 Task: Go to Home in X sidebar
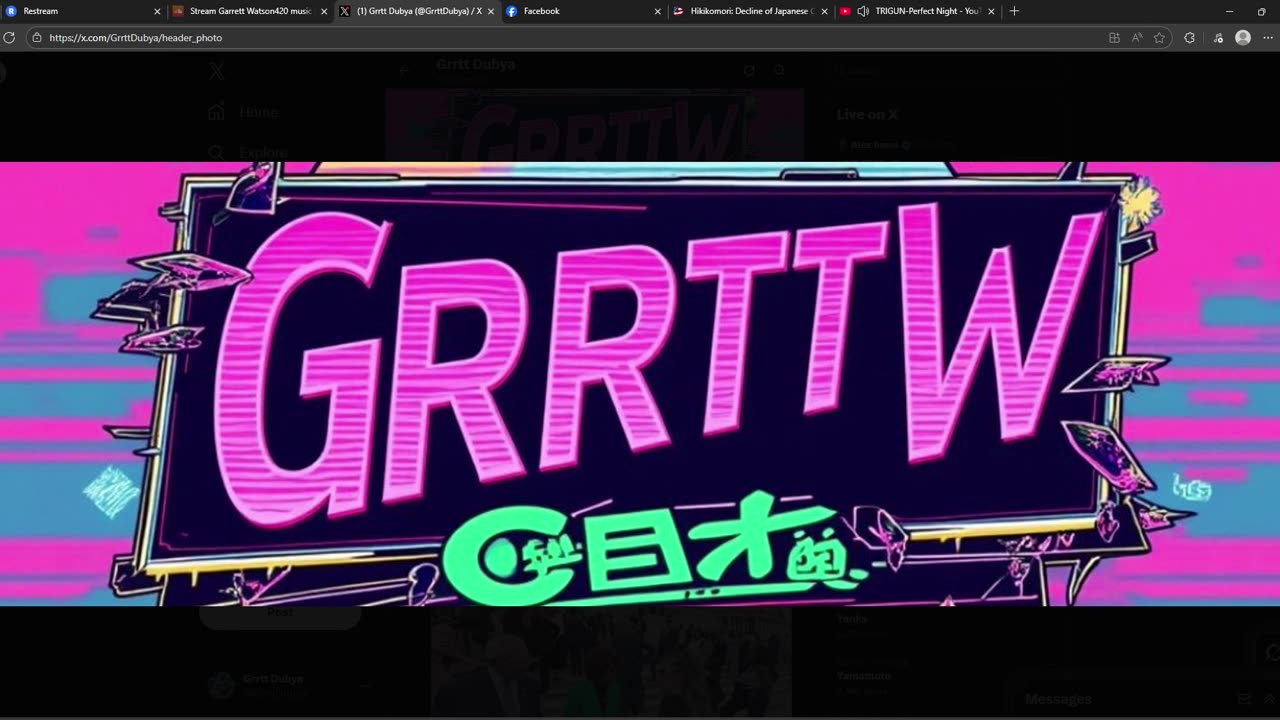click(243, 113)
